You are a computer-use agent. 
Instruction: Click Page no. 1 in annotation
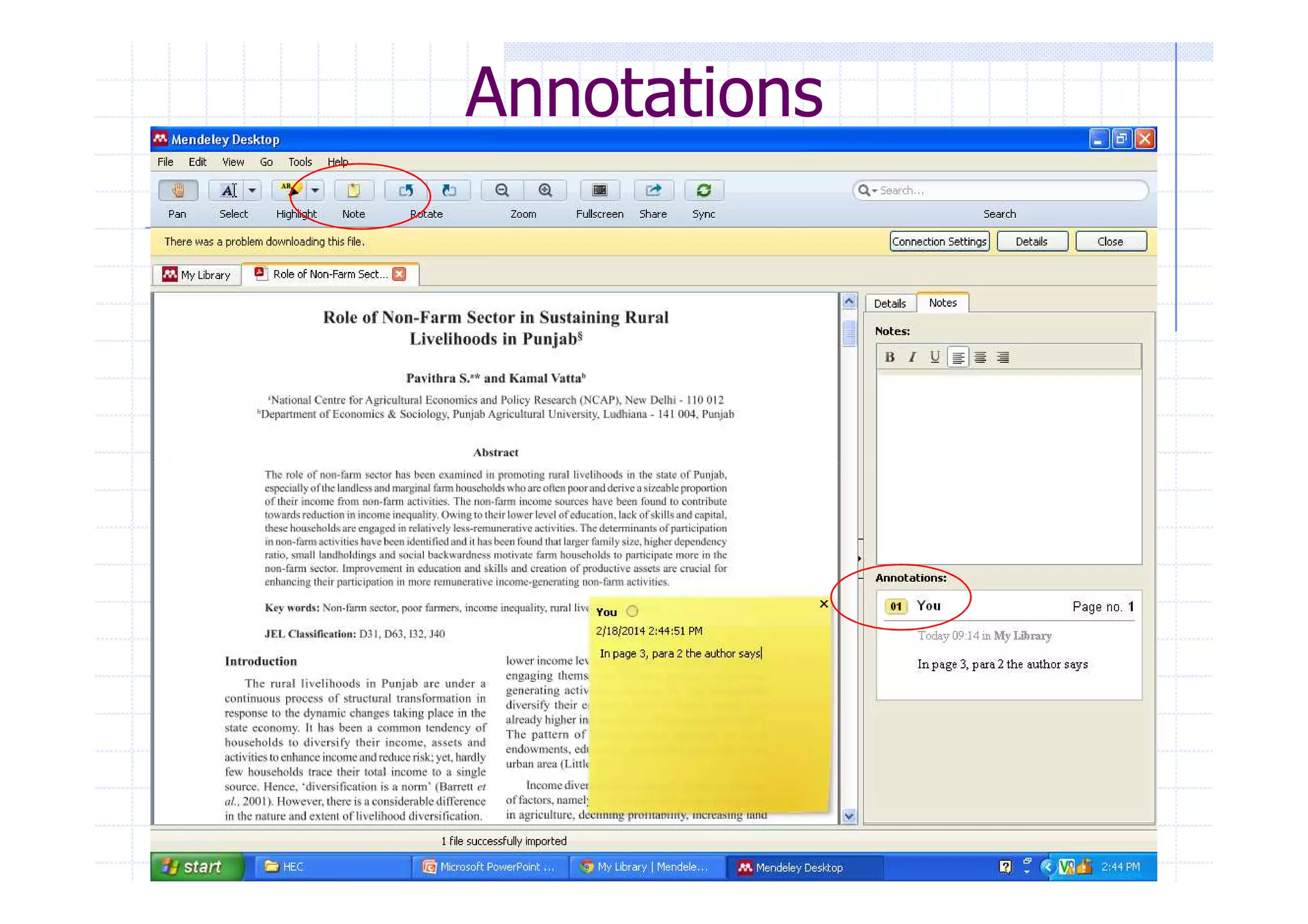pyautogui.click(x=1103, y=607)
